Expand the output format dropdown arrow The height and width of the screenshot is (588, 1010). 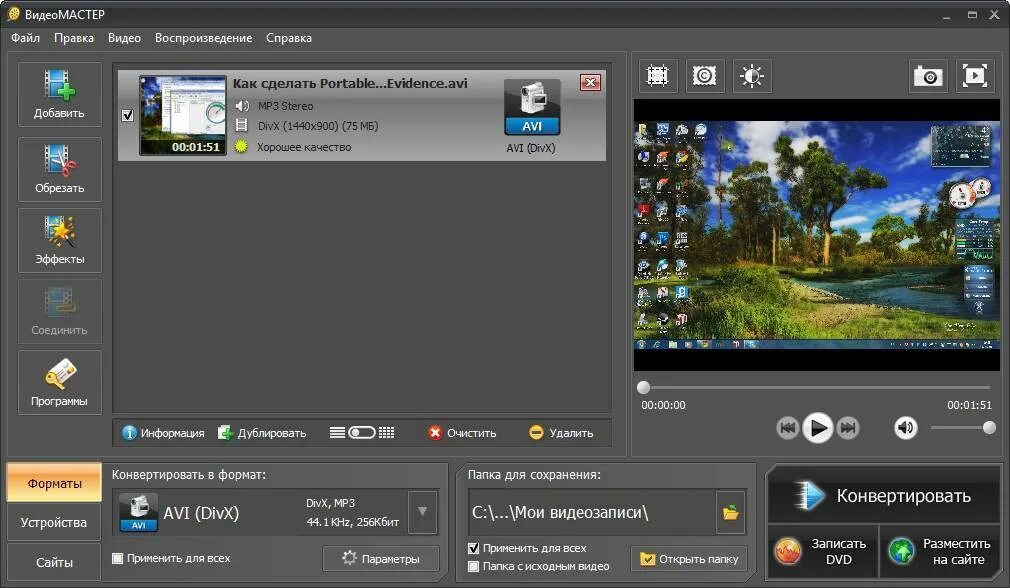(x=423, y=511)
